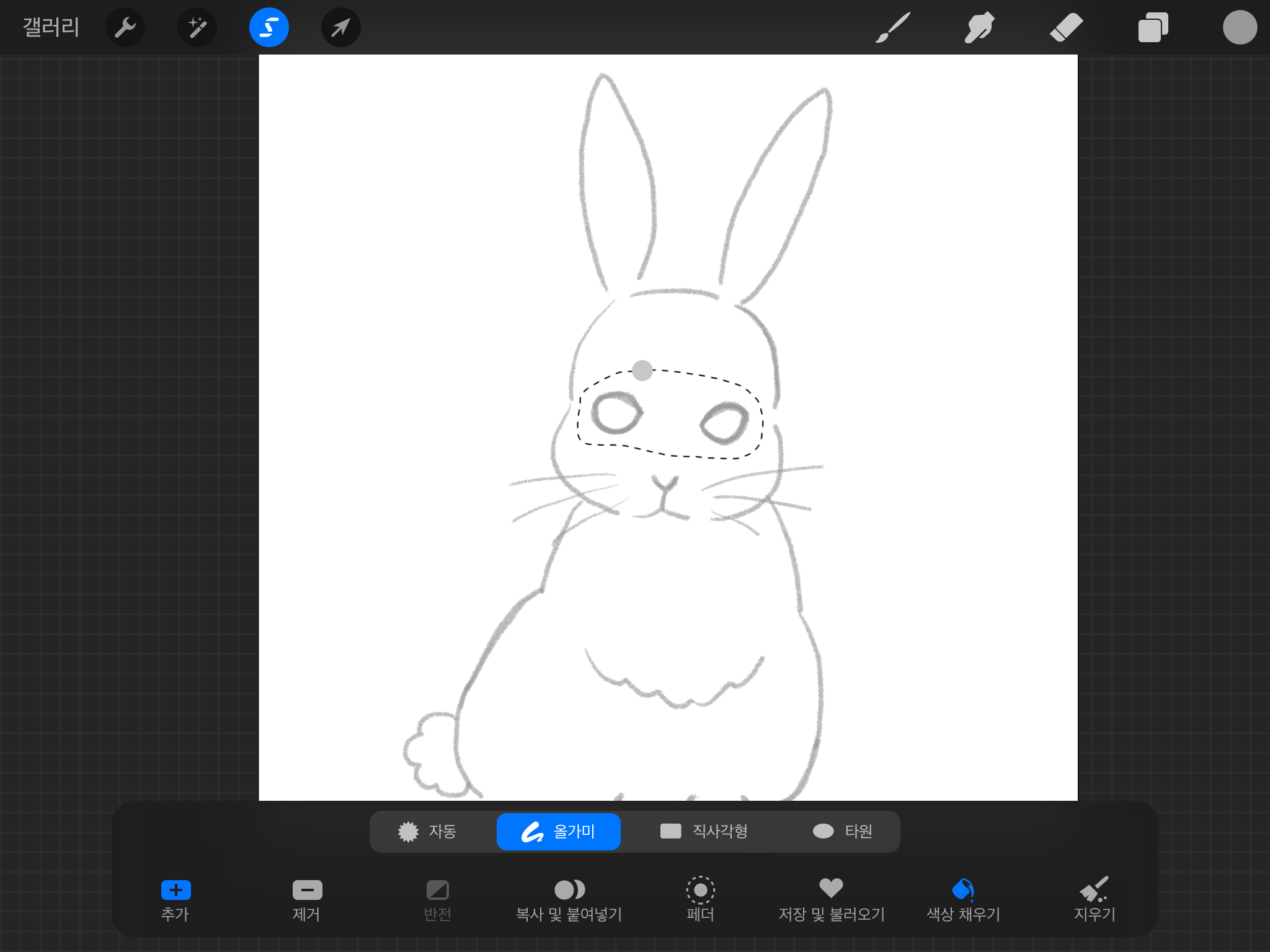The image size is (1270, 952).
Task: Open 저장 및 불러오기 saved selections
Action: point(832,899)
